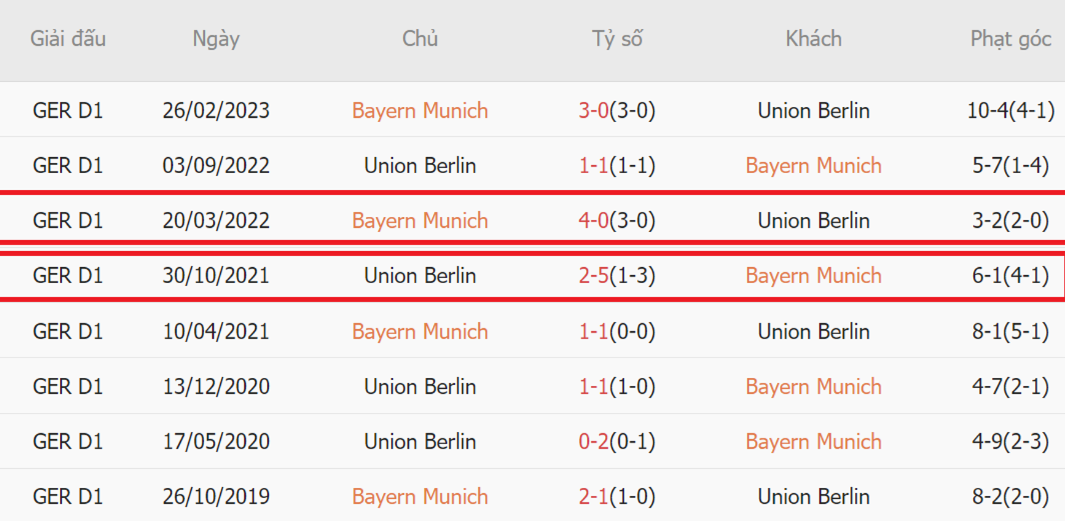Click the 3-0 score for 26/02/2023
The height and width of the screenshot is (521, 1065).
594,111
